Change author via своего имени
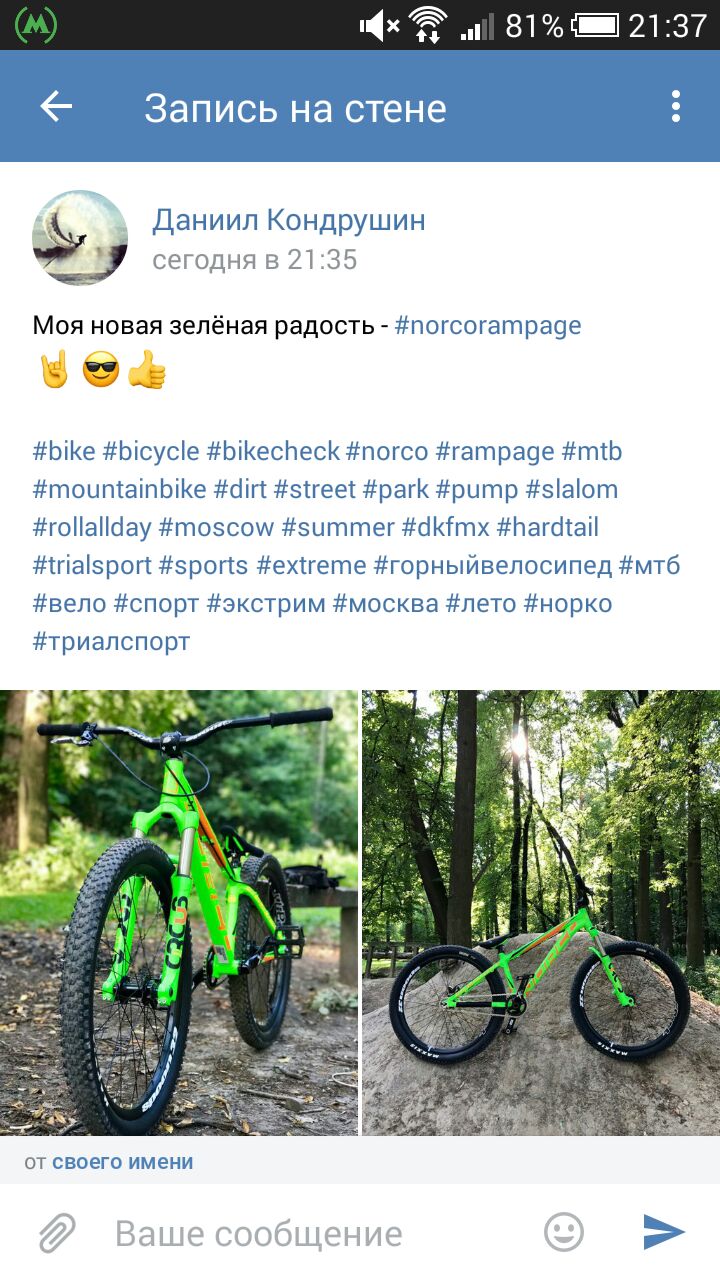The image size is (720, 1280). point(123,1162)
